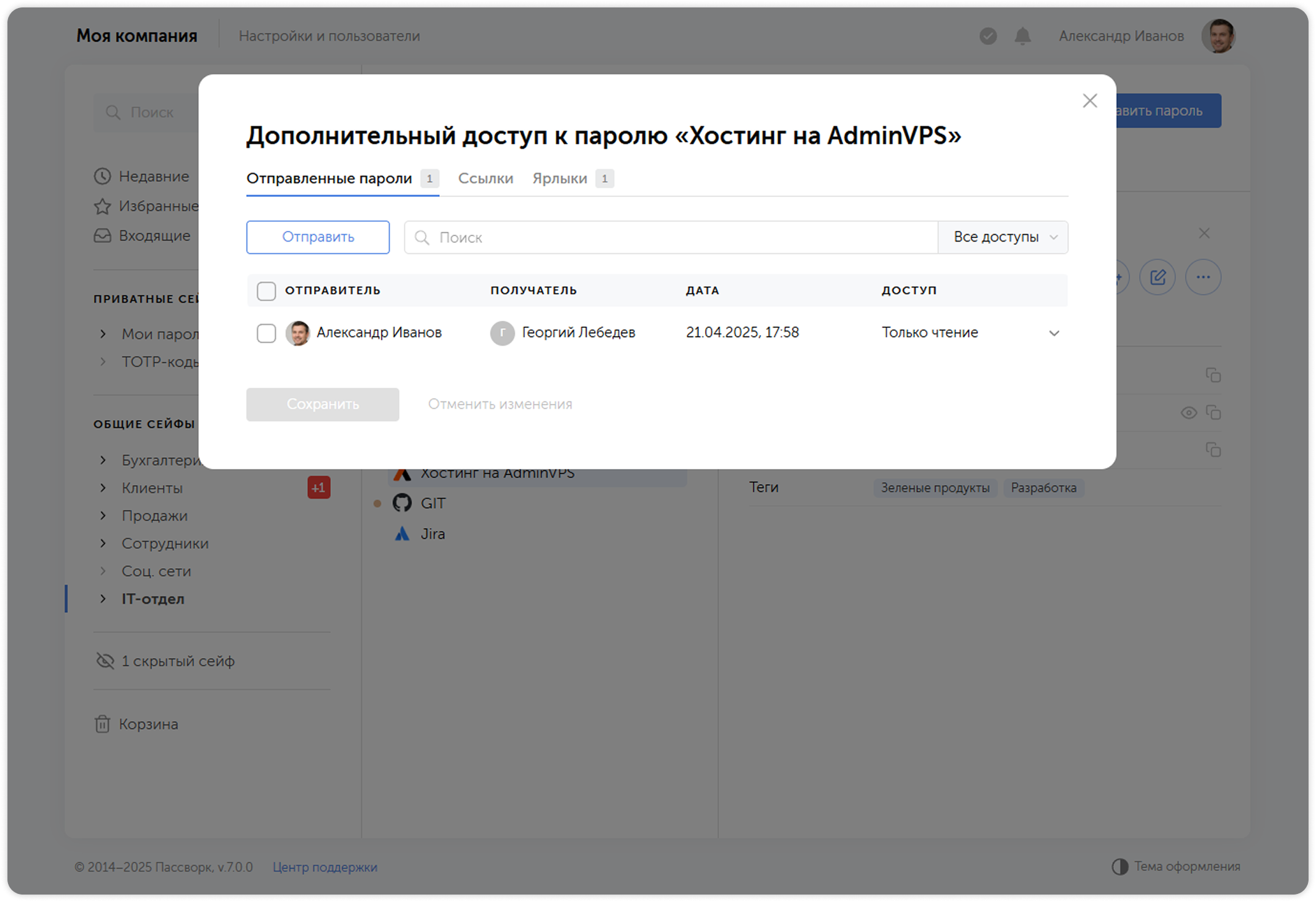This screenshot has height=902, width=1316.
Task: Expand the Только чтение access dropdown
Action: tap(970, 333)
